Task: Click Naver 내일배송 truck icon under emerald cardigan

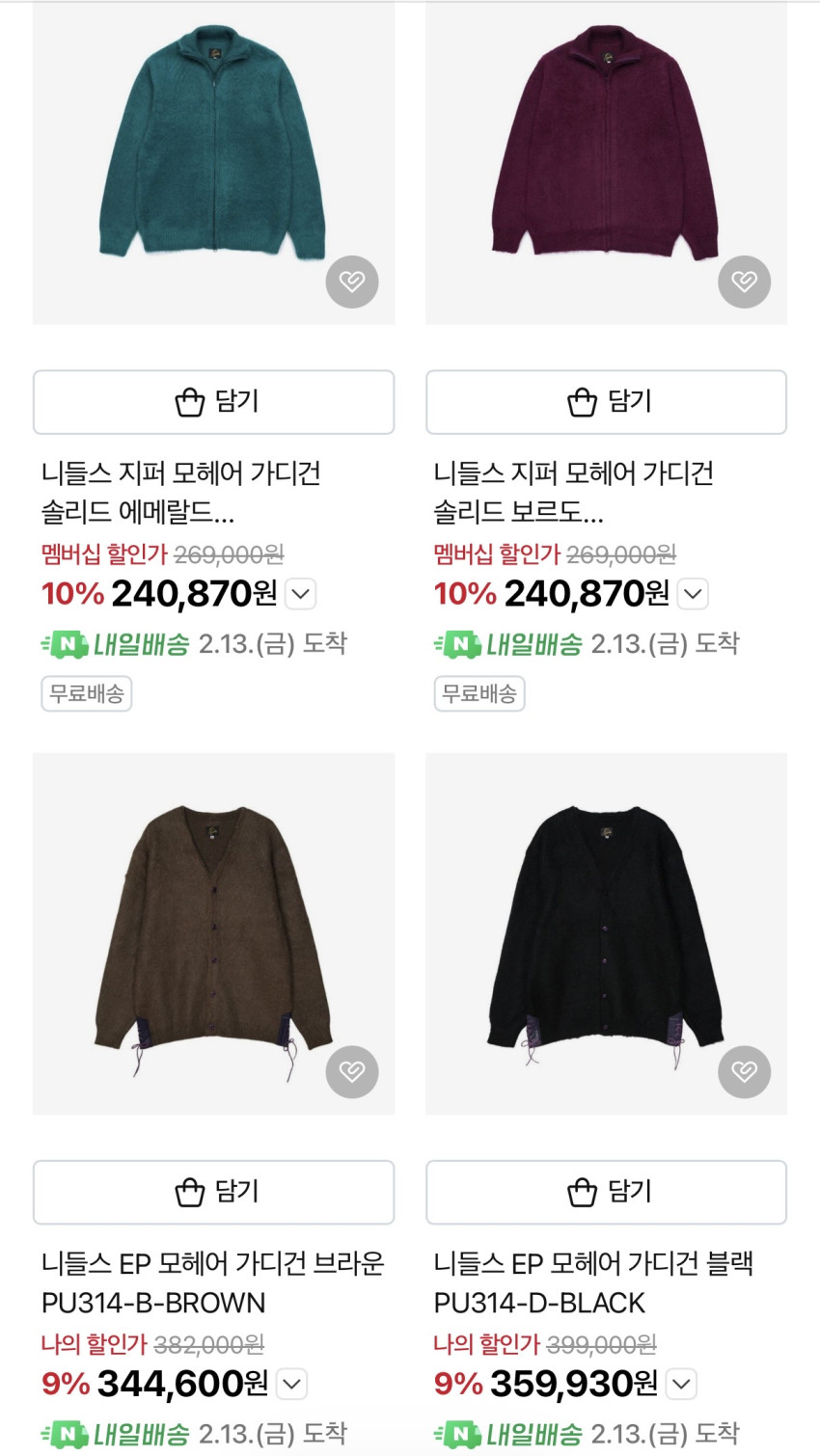Action: click(66, 644)
